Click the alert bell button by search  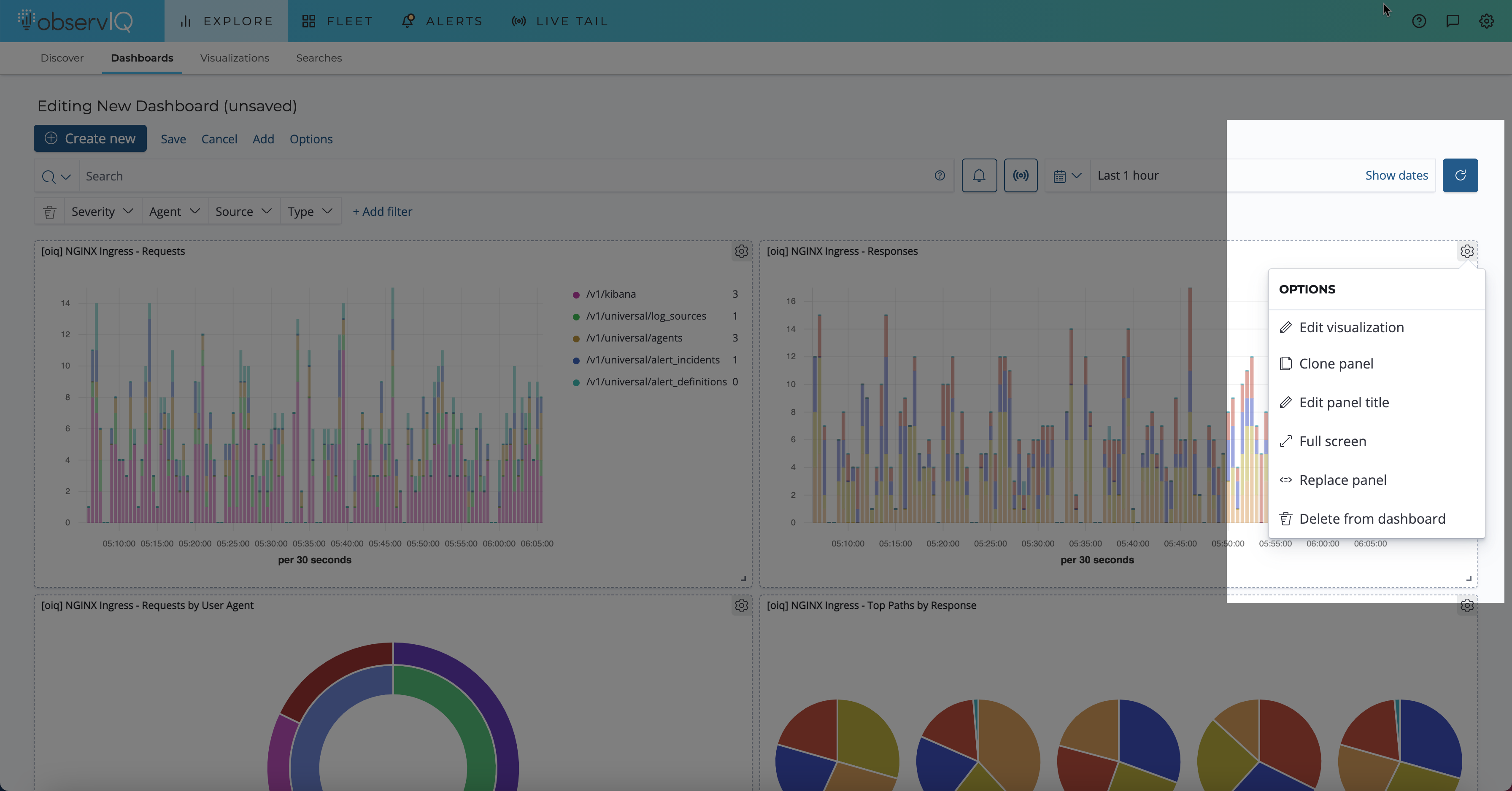(979, 175)
